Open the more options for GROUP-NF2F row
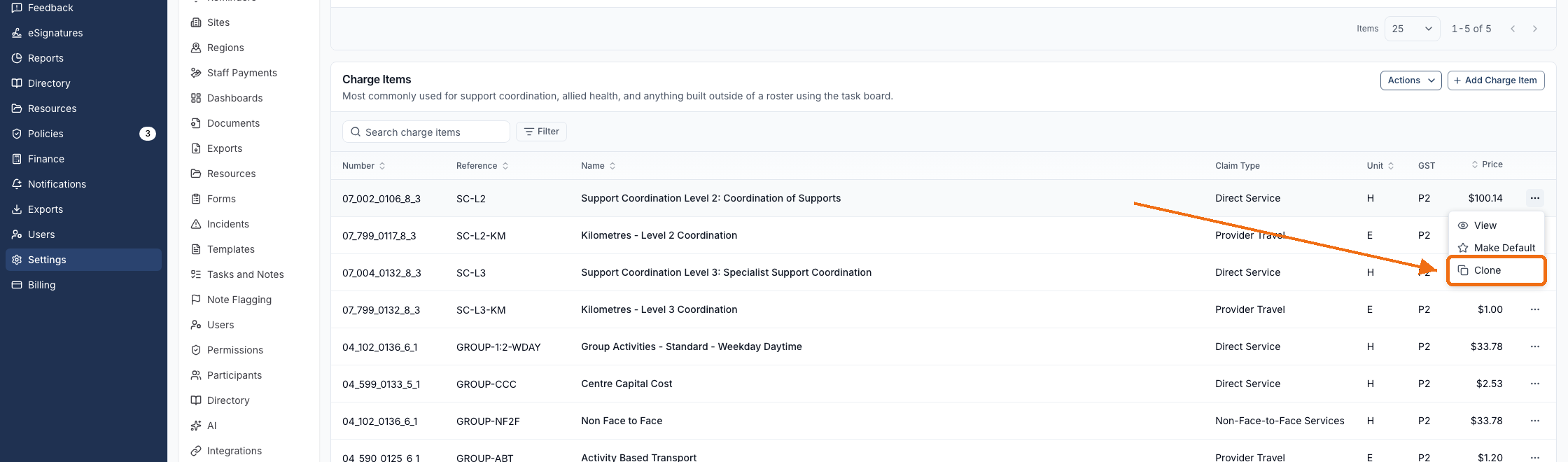Screen dimensions: 1568x462 pyautogui.click(x=1535, y=421)
